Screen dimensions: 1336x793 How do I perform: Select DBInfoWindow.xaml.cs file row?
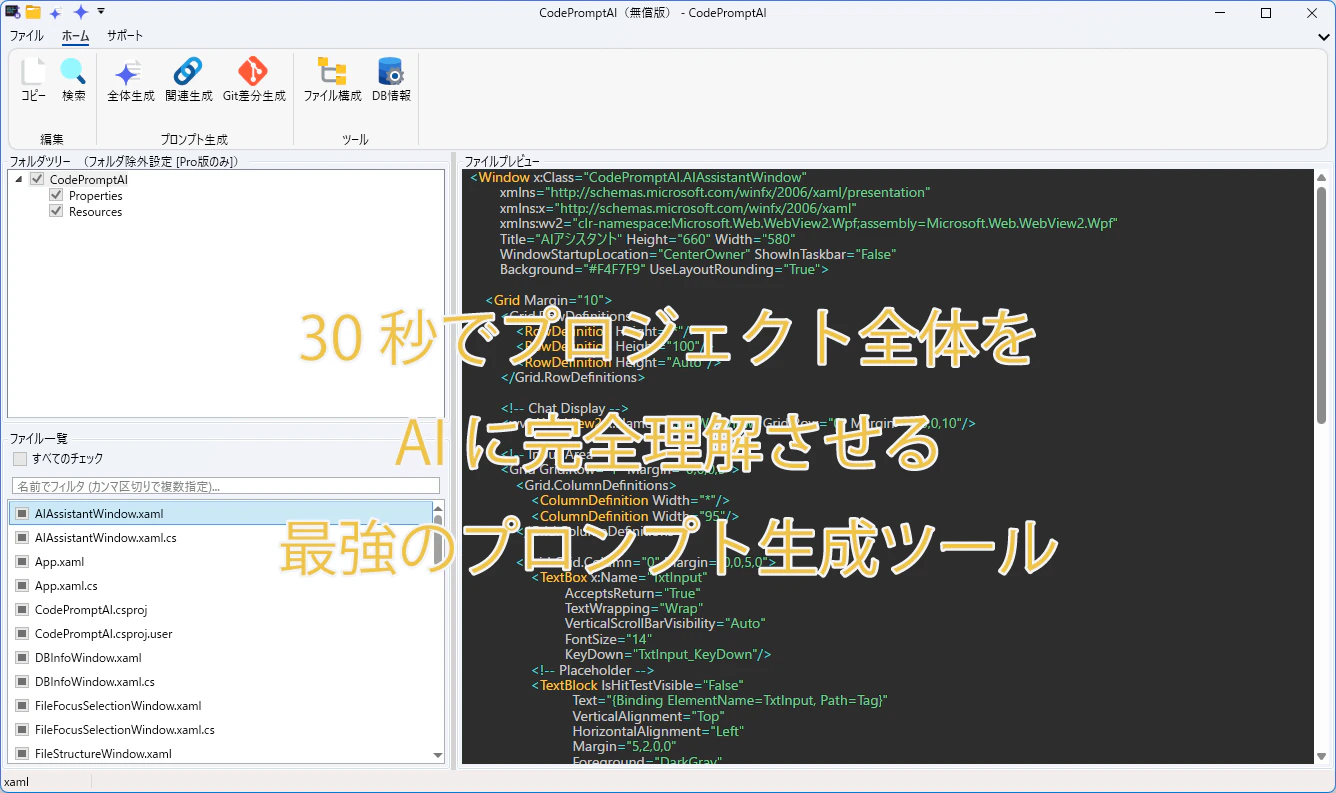point(221,682)
